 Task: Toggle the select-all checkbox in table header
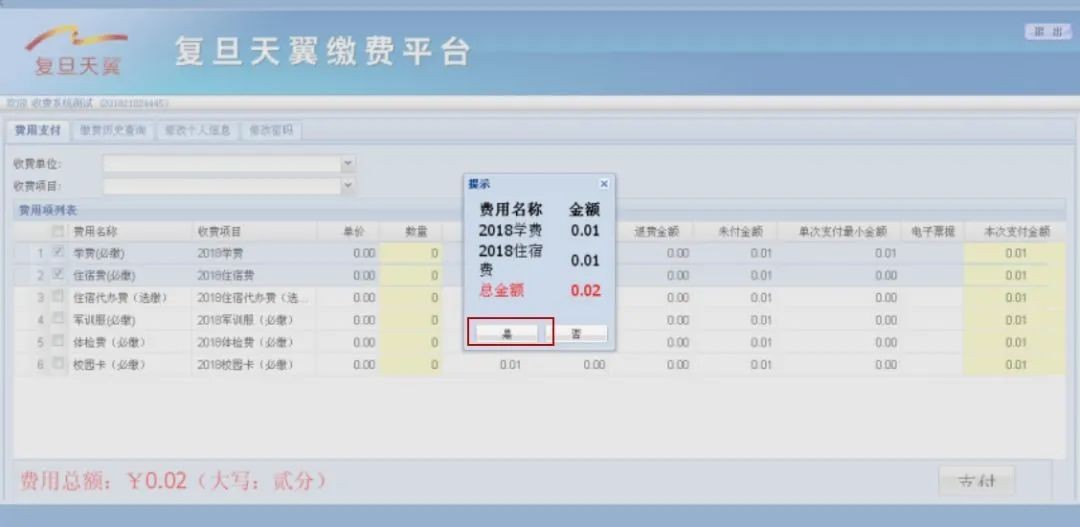click(x=57, y=231)
